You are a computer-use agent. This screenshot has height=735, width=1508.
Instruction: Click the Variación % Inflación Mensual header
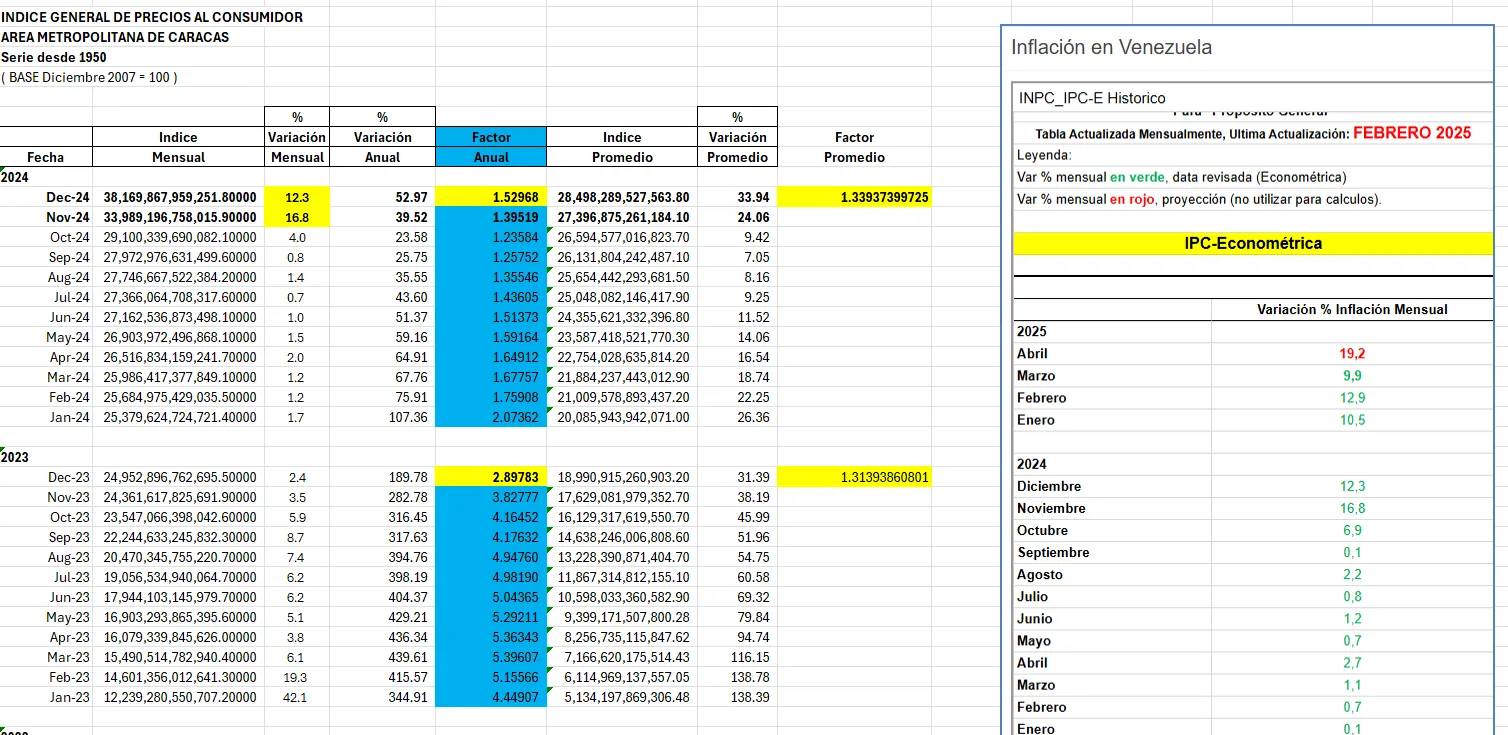coord(1352,309)
